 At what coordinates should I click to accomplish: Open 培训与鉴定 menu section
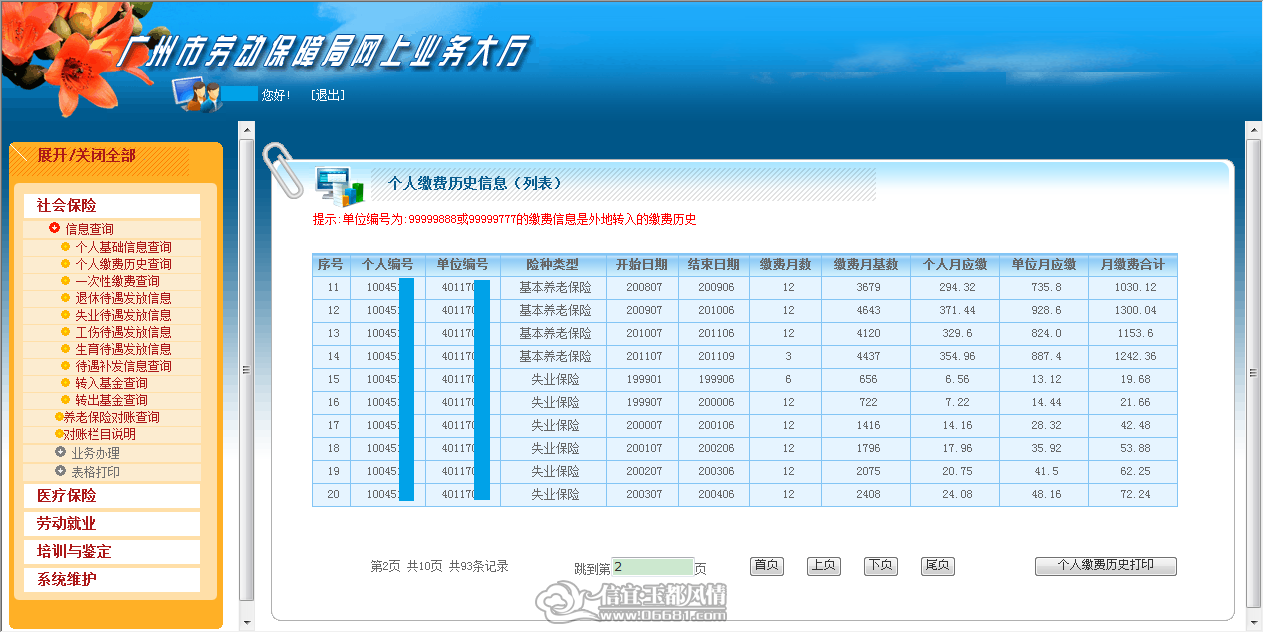pos(112,551)
